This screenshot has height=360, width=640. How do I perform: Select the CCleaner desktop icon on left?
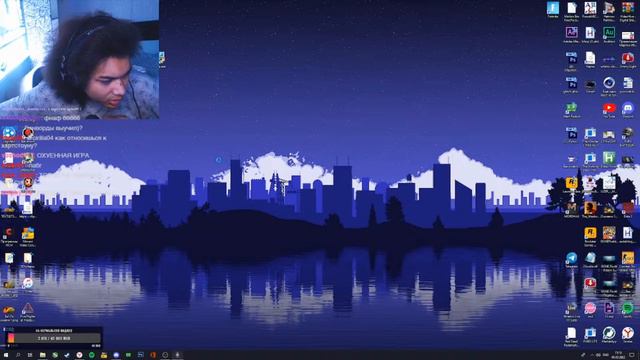(9, 233)
